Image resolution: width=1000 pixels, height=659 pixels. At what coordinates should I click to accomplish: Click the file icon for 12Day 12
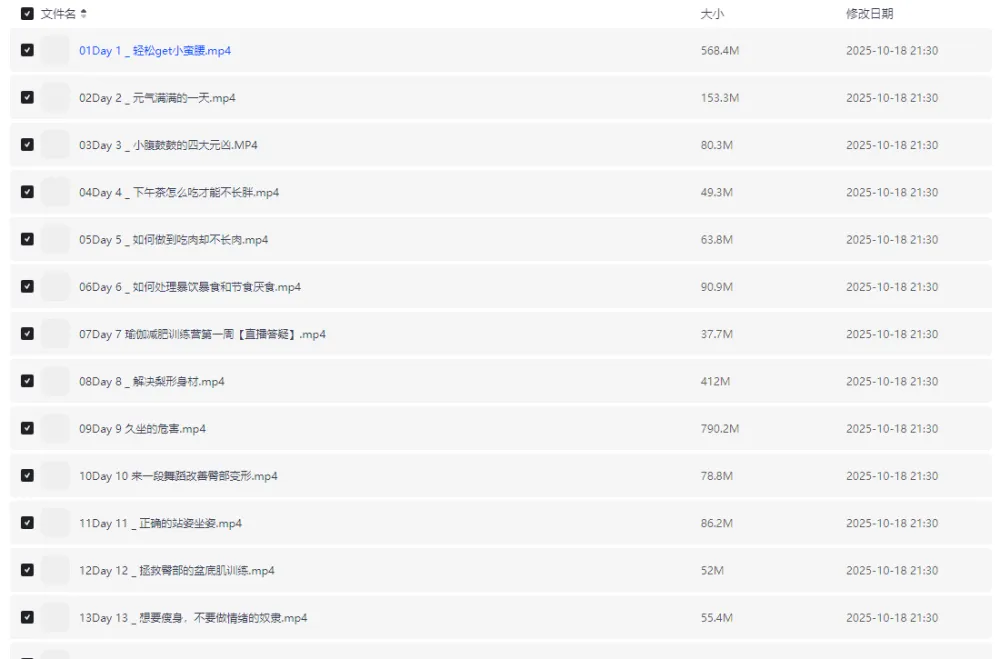[x=56, y=571]
